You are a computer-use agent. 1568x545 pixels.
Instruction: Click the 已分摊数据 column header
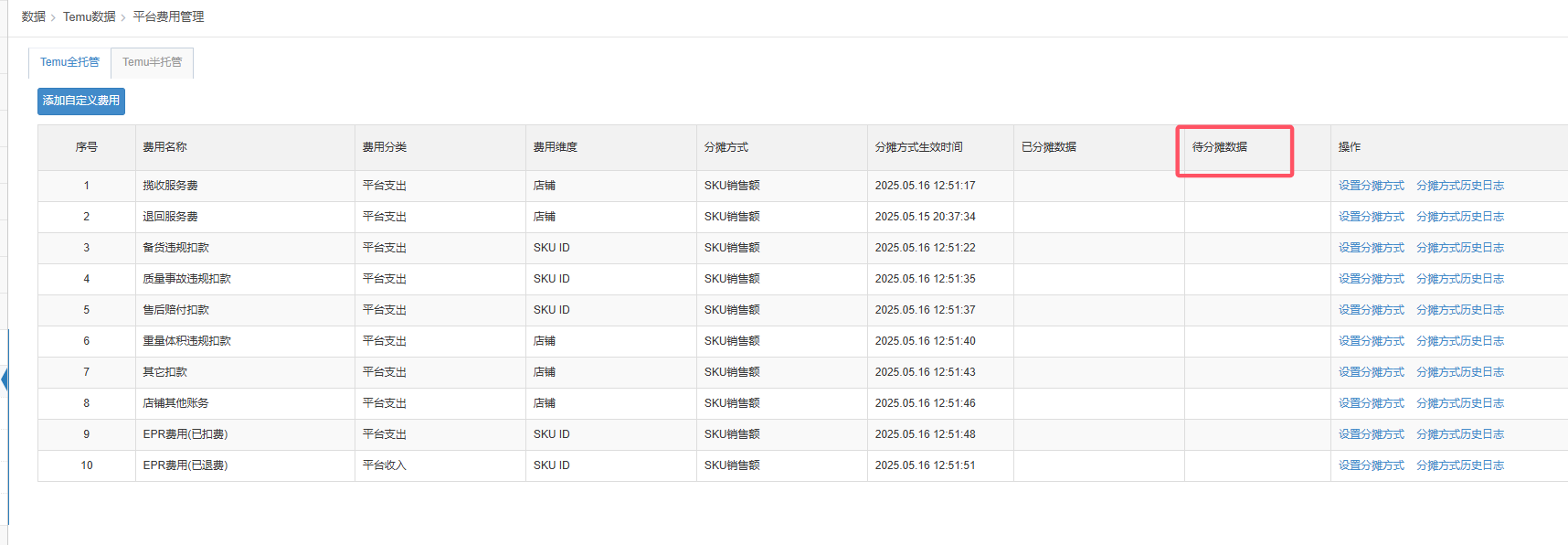(1098, 147)
